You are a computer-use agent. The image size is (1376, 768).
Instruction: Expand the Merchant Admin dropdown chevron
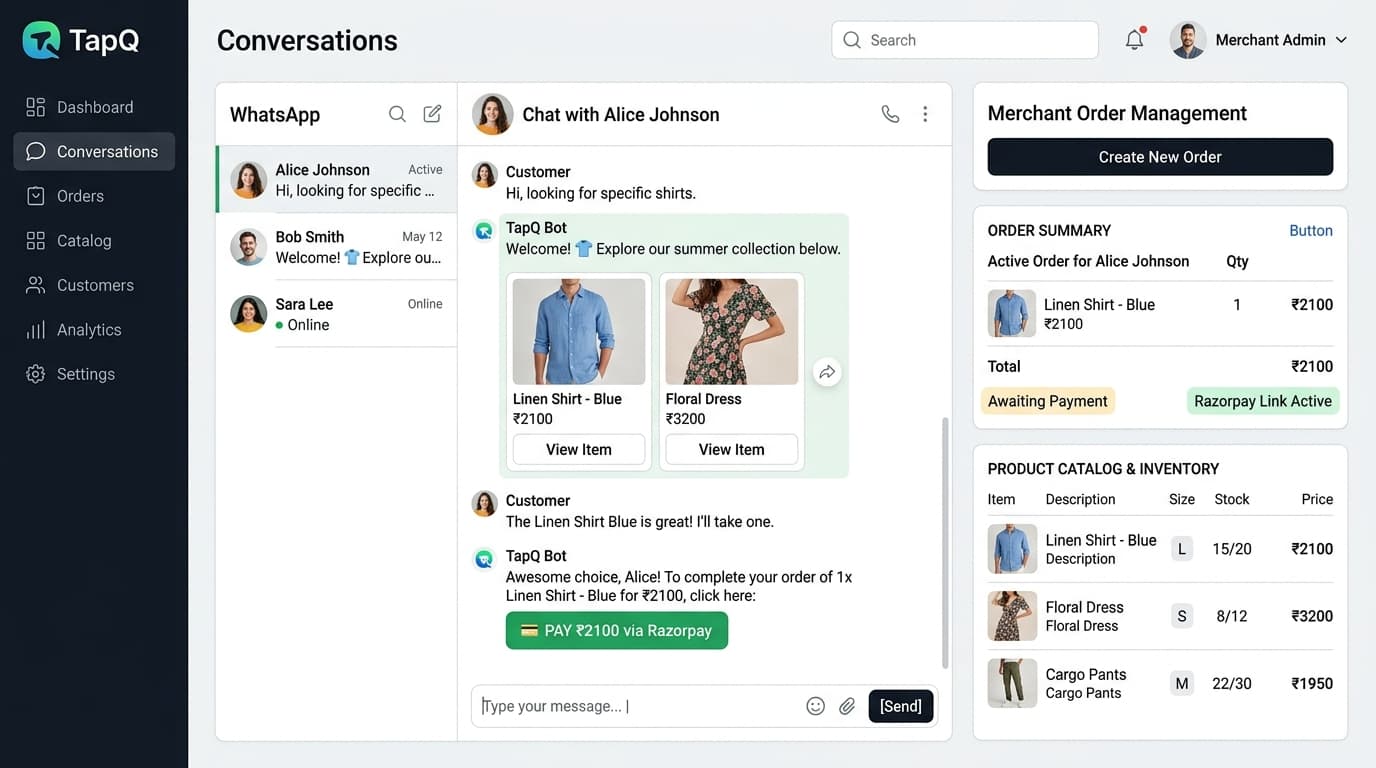coord(1341,40)
